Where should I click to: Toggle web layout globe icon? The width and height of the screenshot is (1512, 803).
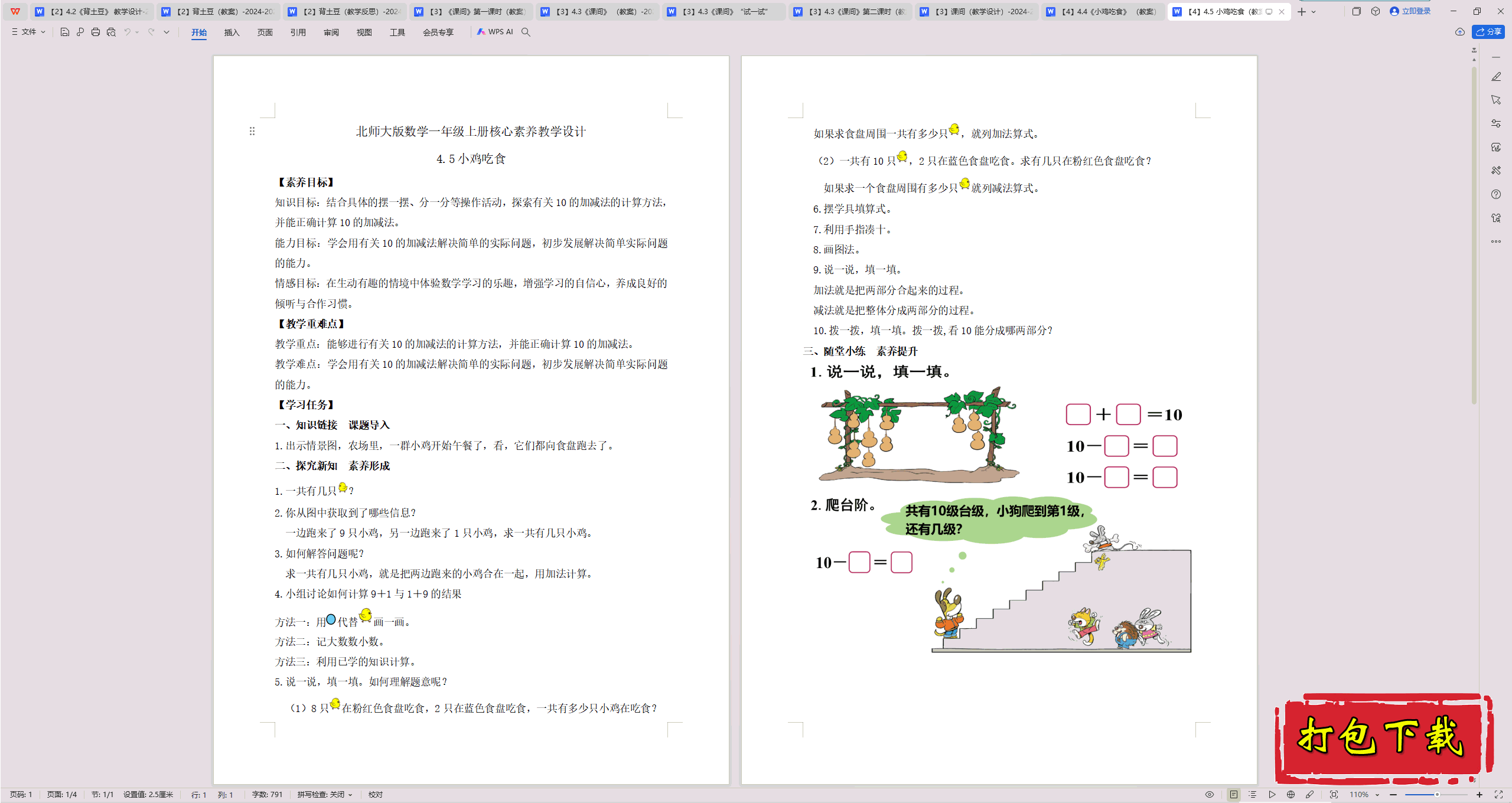(1291, 795)
